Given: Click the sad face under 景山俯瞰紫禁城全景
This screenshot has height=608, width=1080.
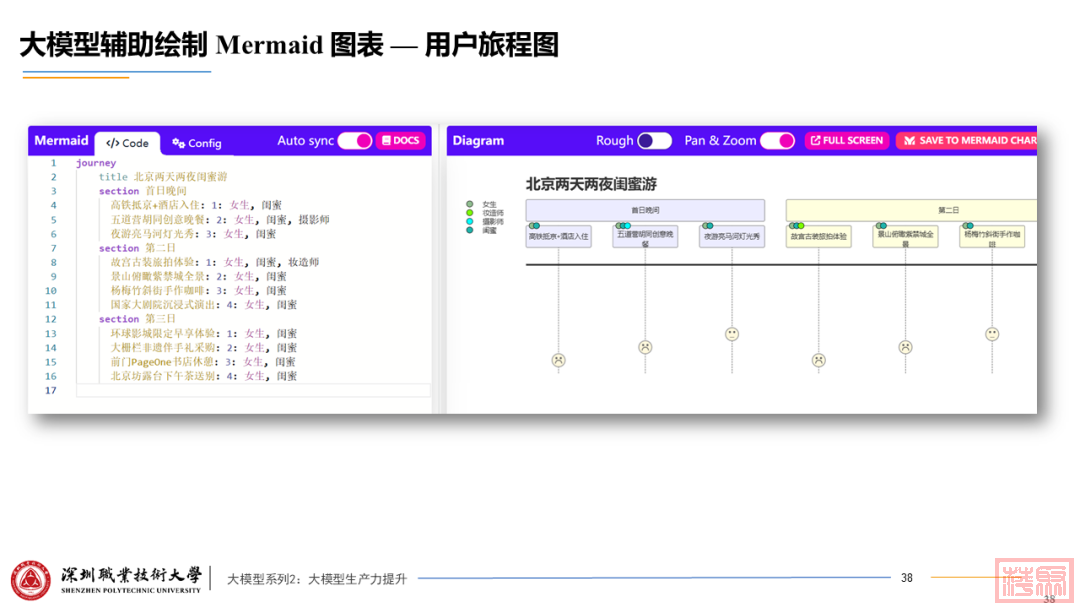Looking at the screenshot, I should pos(905,347).
